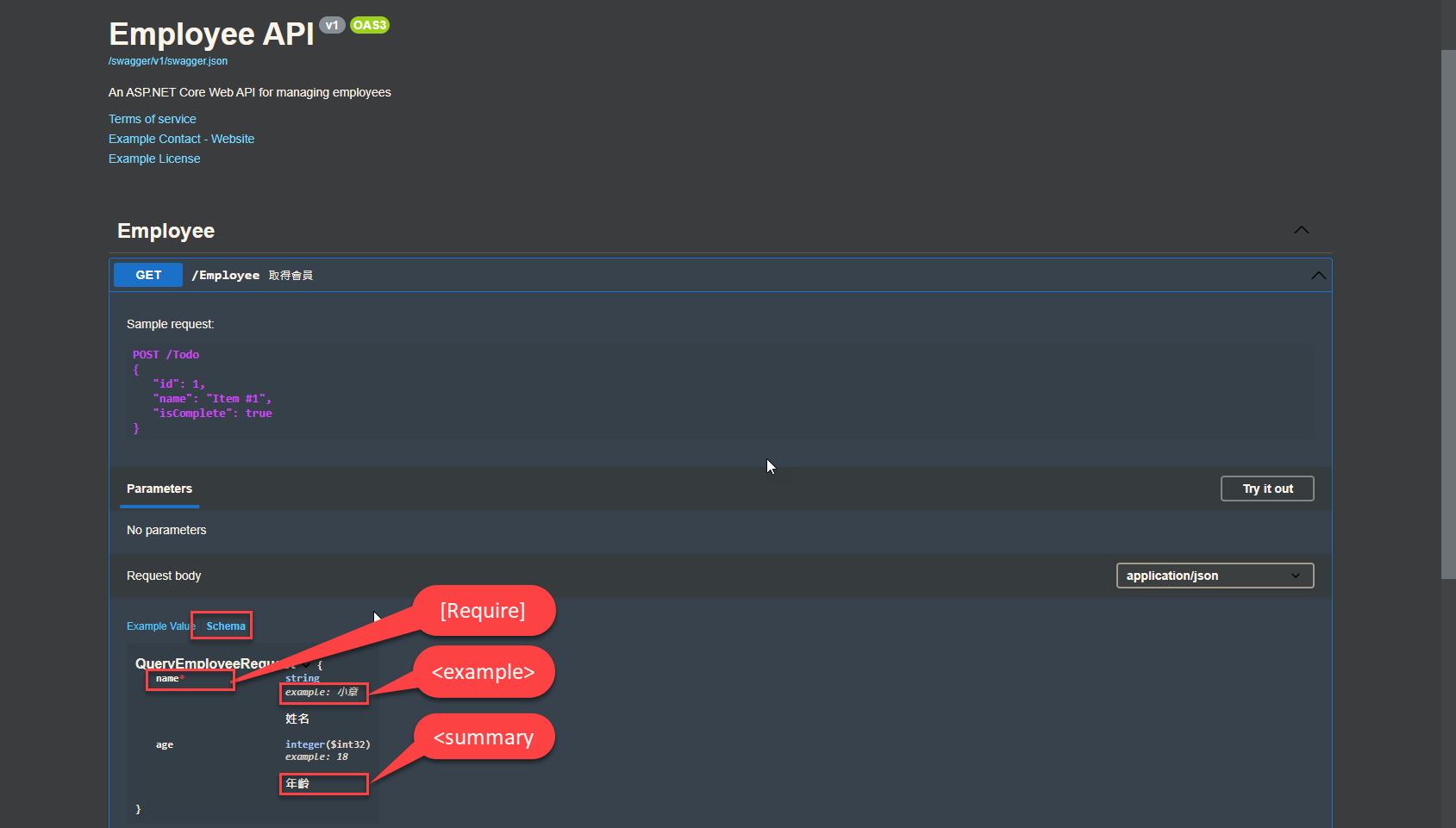The image size is (1456, 828).
Task: Follow the Example Contact - Website link
Action: pos(181,139)
